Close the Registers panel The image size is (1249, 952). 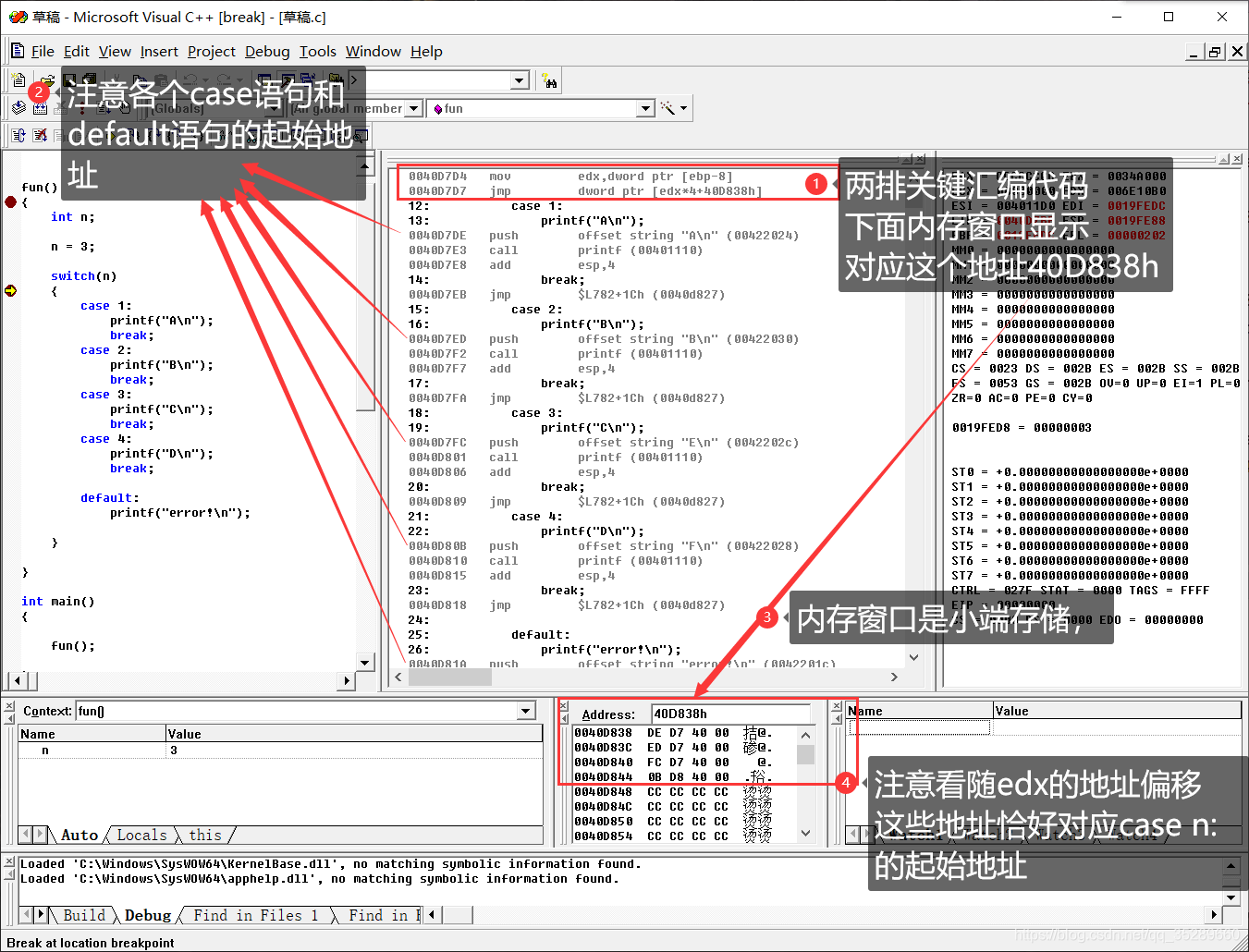[1237, 159]
